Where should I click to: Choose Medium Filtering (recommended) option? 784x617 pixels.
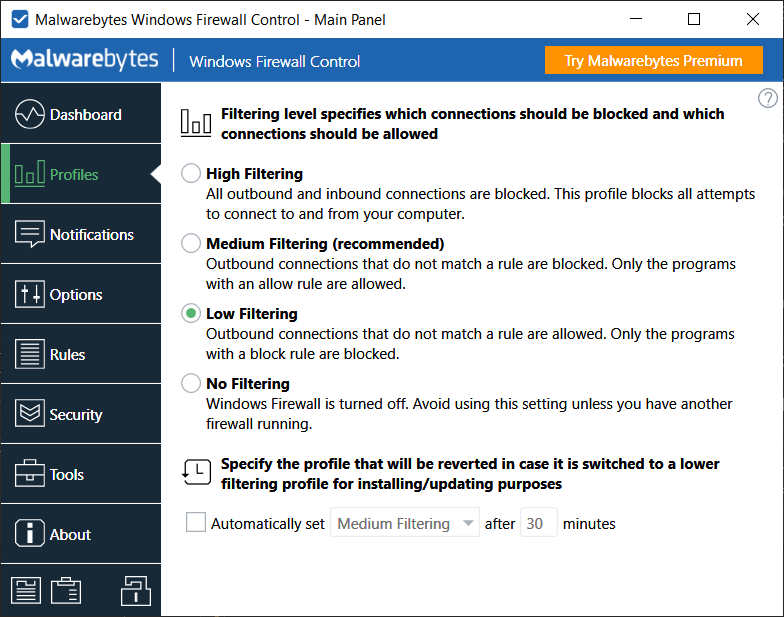pos(191,243)
